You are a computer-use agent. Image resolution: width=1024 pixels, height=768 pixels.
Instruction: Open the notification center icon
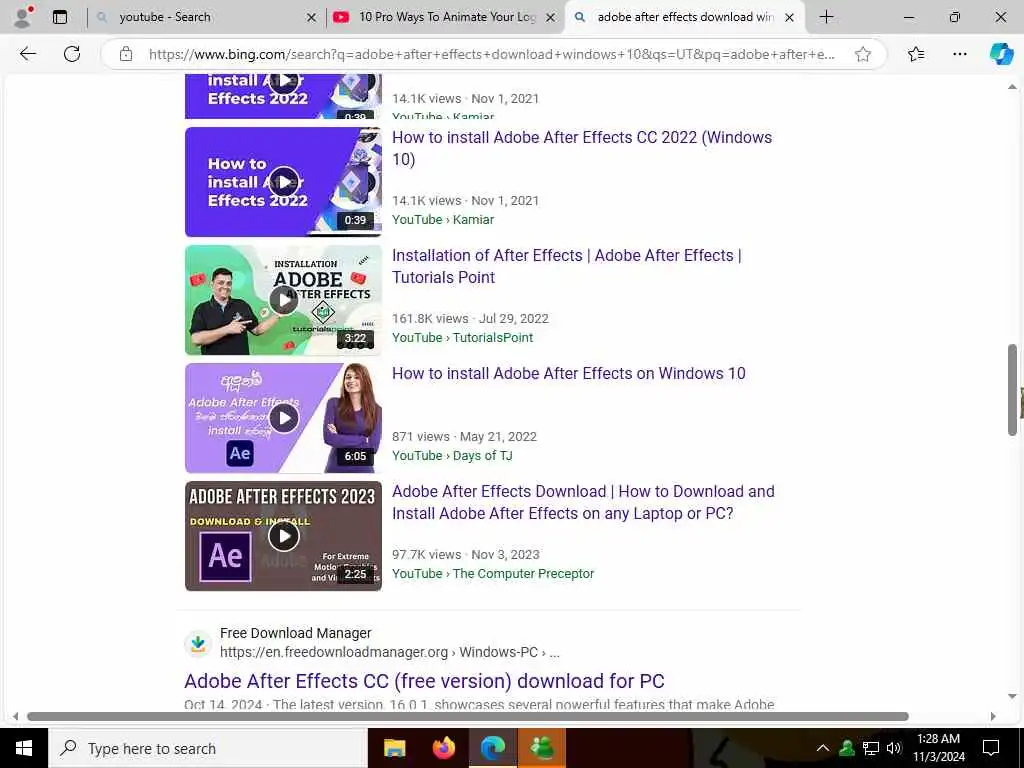pyautogui.click(x=991, y=748)
